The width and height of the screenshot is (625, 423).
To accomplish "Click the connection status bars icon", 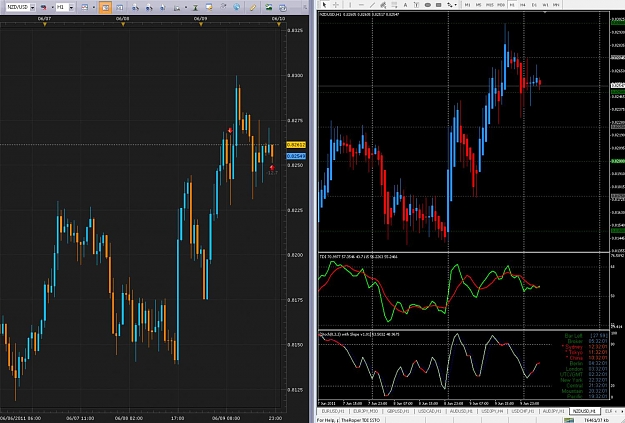I will (569, 420).
